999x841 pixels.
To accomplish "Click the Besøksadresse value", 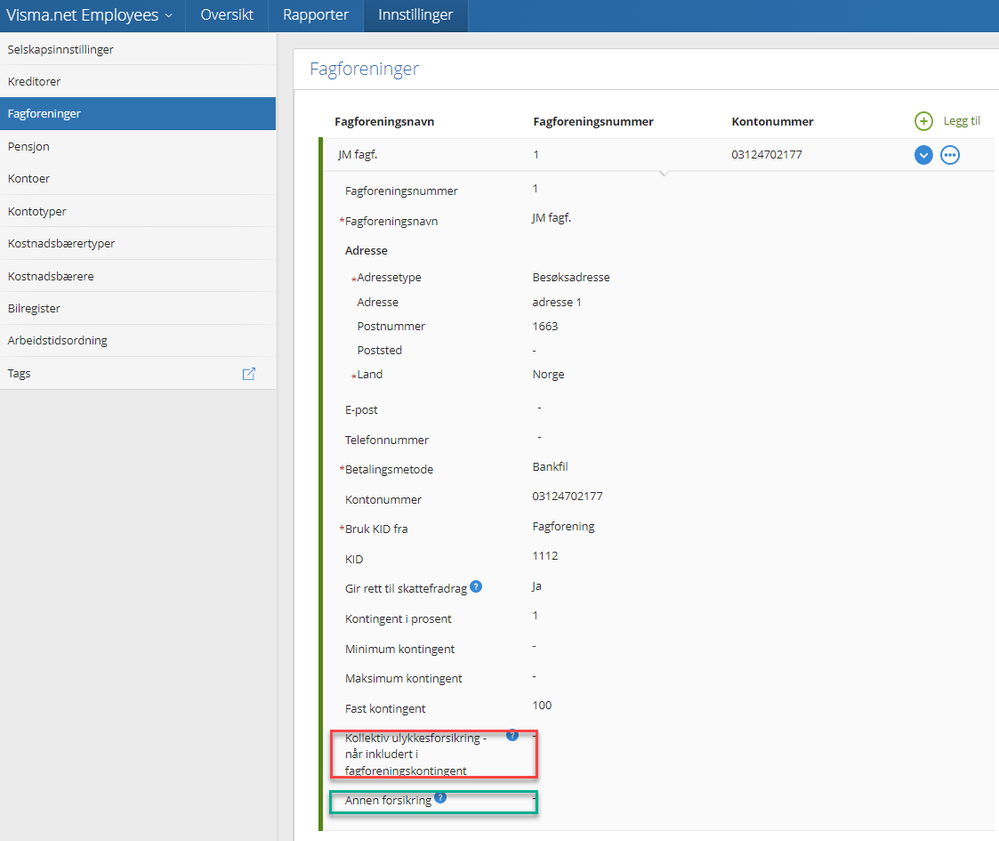I will point(571,277).
